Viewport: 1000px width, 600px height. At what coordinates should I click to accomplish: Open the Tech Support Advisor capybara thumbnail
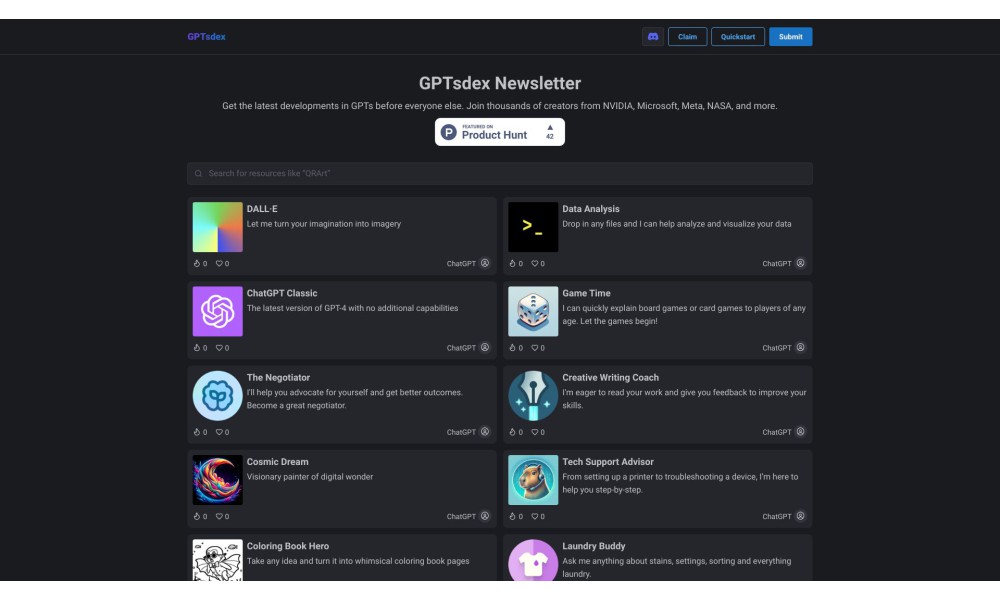point(533,479)
